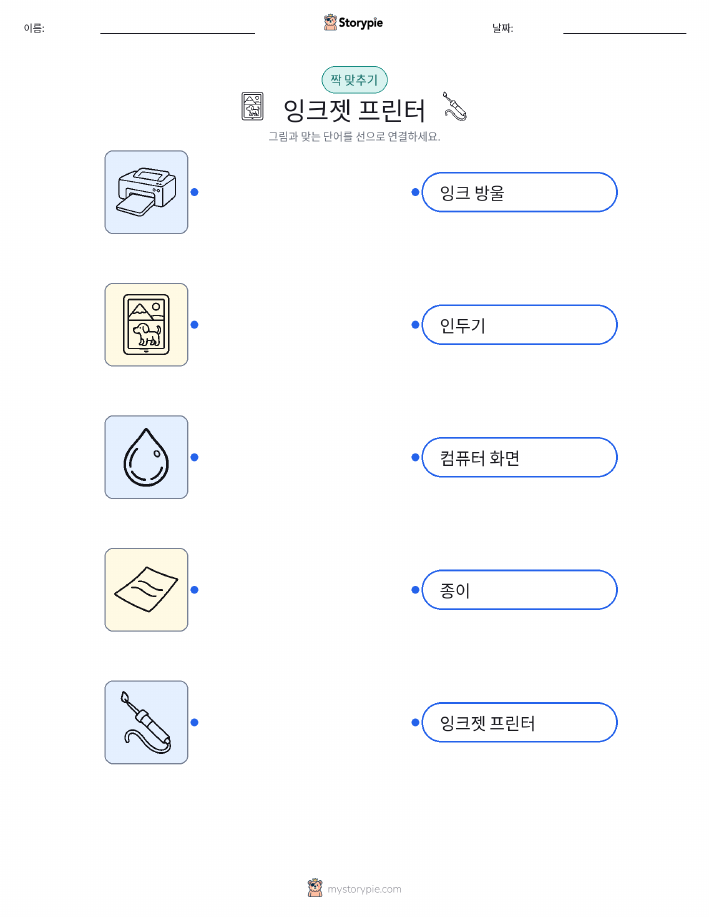Click the 이름 name line field
709x917 pixels.
177,28
